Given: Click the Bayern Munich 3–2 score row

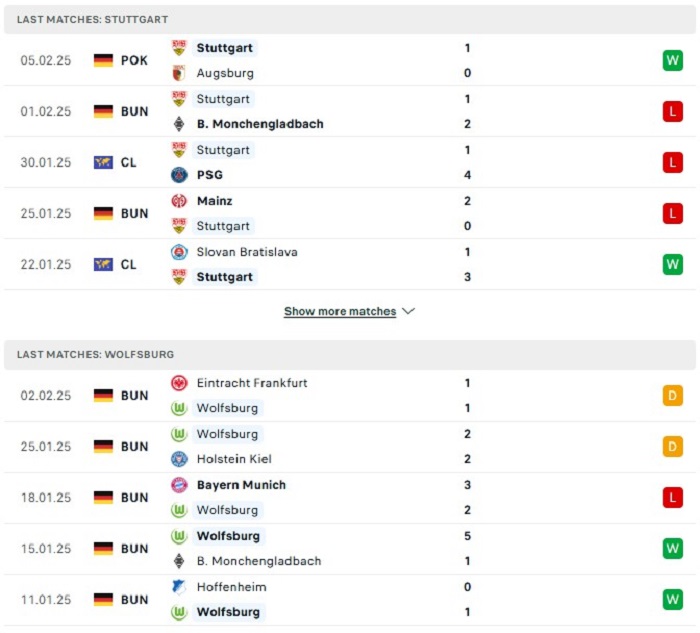Looking at the screenshot, I should pyautogui.click(x=350, y=498).
